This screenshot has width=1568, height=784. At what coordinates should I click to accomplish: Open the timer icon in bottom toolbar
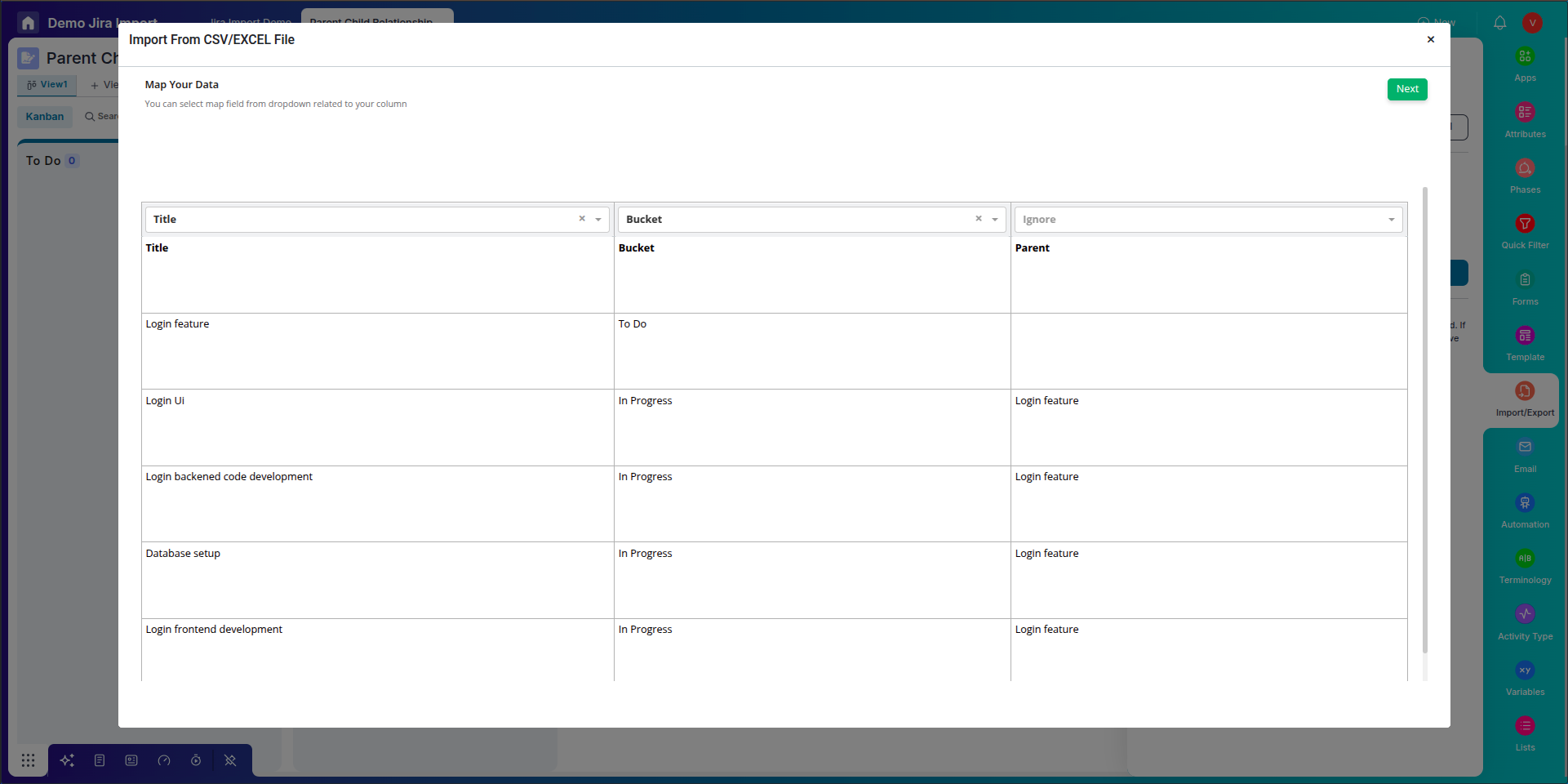pos(196,760)
